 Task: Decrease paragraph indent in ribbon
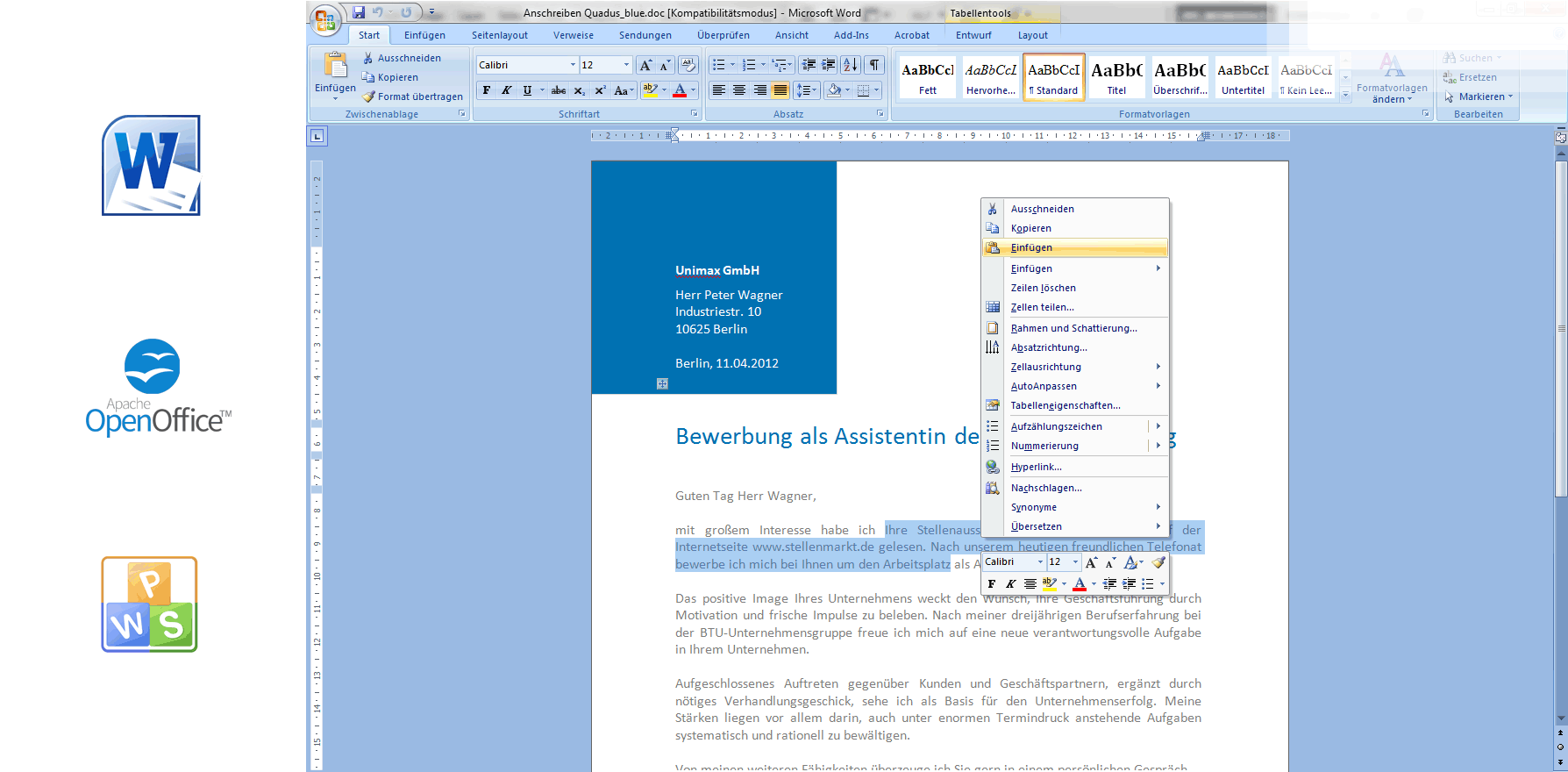point(809,65)
